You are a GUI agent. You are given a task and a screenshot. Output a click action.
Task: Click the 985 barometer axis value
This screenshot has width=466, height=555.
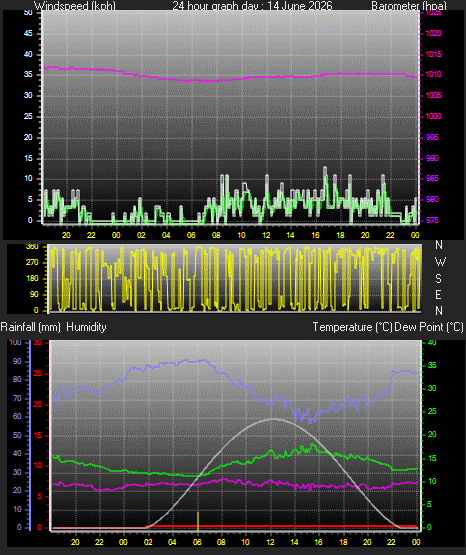pyautogui.click(x=432, y=178)
